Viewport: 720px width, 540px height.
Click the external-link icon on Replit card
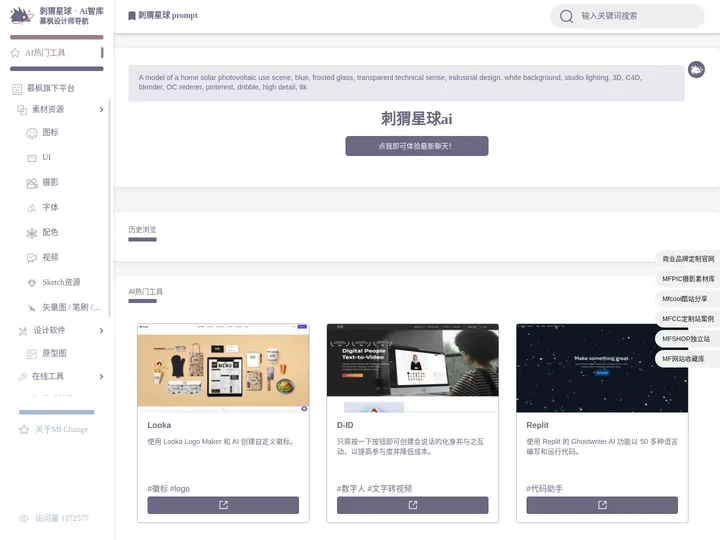[x=602, y=505]
